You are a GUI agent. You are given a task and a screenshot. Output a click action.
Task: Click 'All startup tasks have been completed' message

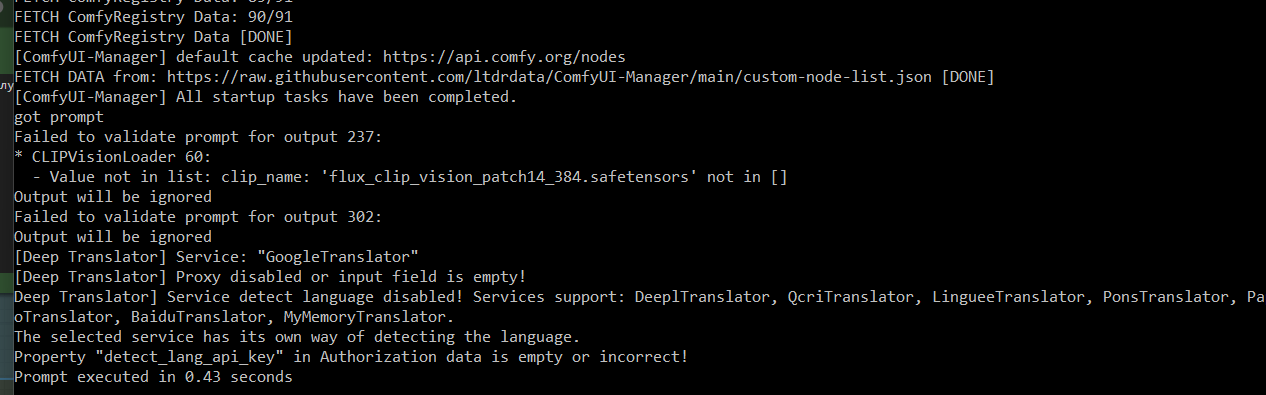(x=346, y=97)
